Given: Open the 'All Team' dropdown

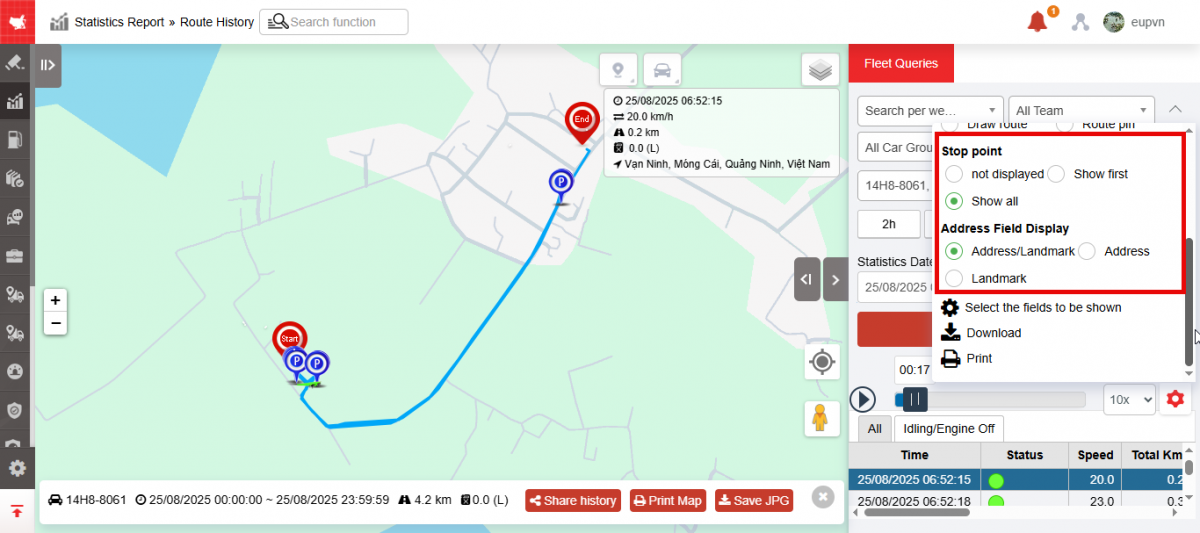Looking at the screenshot, I should 1081,110.
